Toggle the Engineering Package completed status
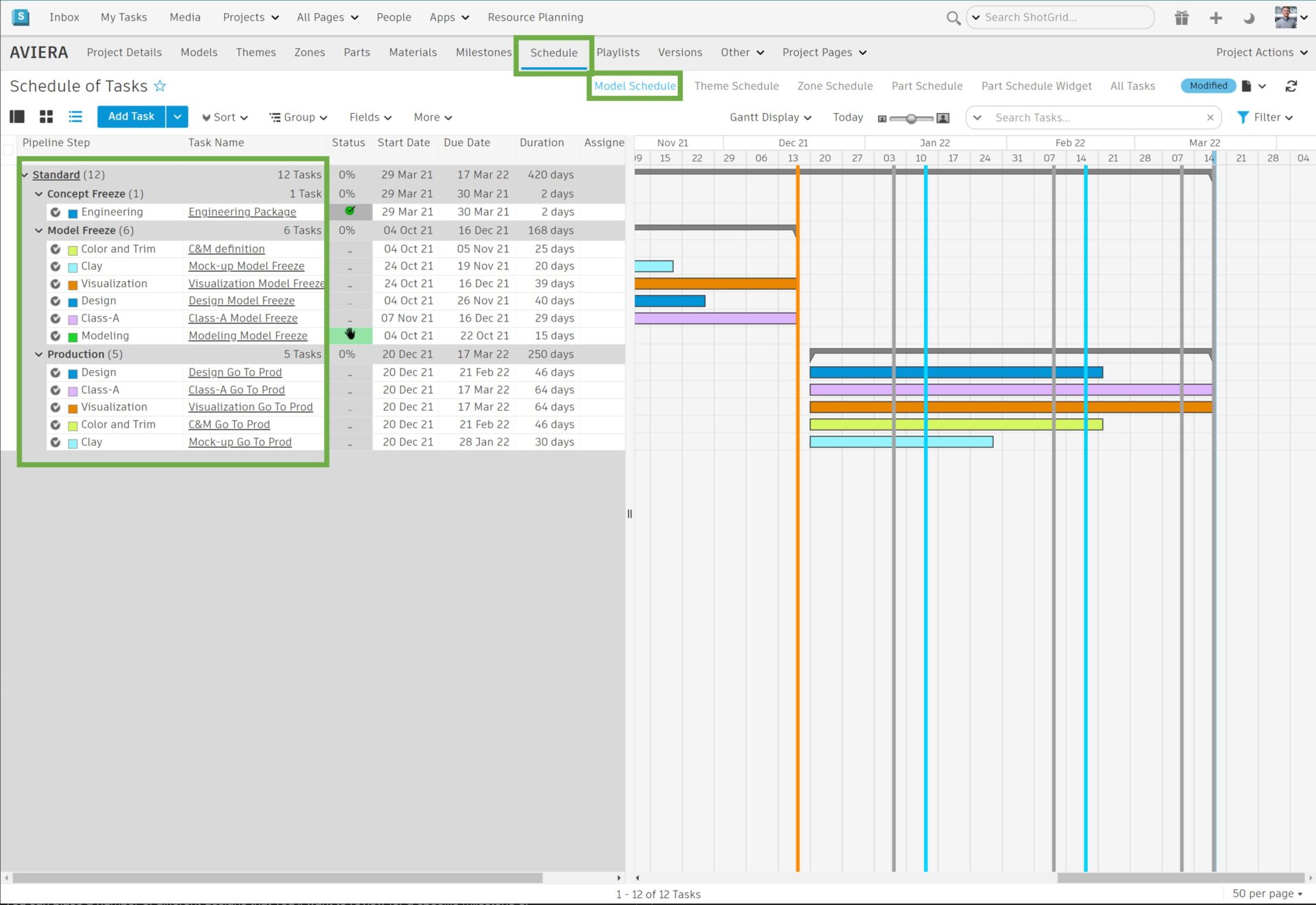The width and height of the screenshot is (1316, 905). [x=350, y=212]
